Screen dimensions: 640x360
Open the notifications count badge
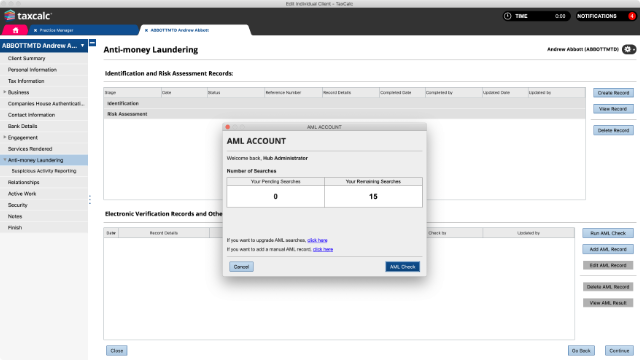632,16
